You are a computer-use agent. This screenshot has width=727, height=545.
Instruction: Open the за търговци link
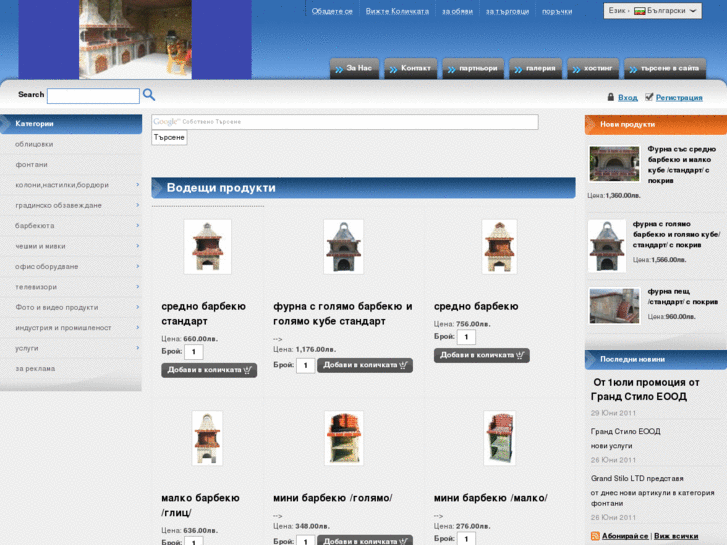pos(507,11)
